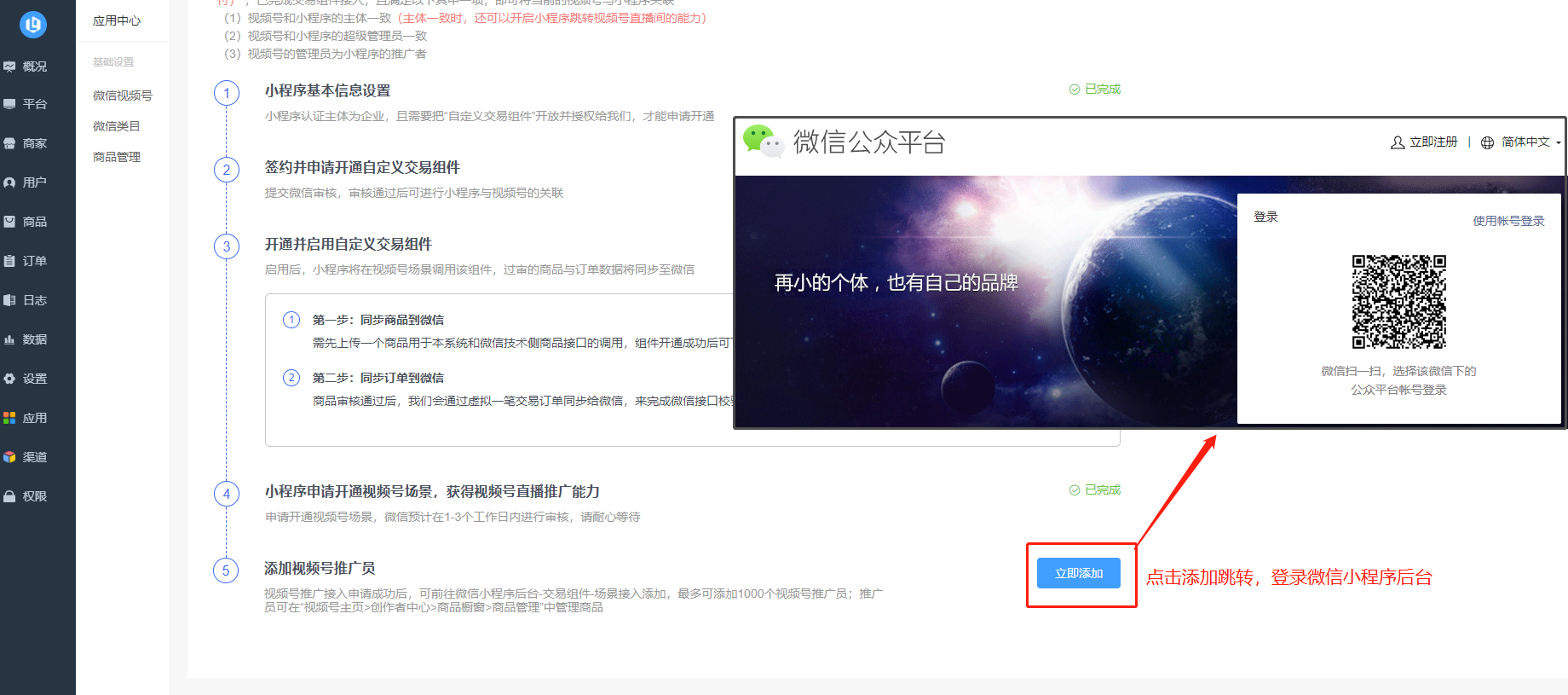Viewport: 1568px width, 695px height.
Task: Click 使用帐号登录 link
Action: (x=1508, y=221)
